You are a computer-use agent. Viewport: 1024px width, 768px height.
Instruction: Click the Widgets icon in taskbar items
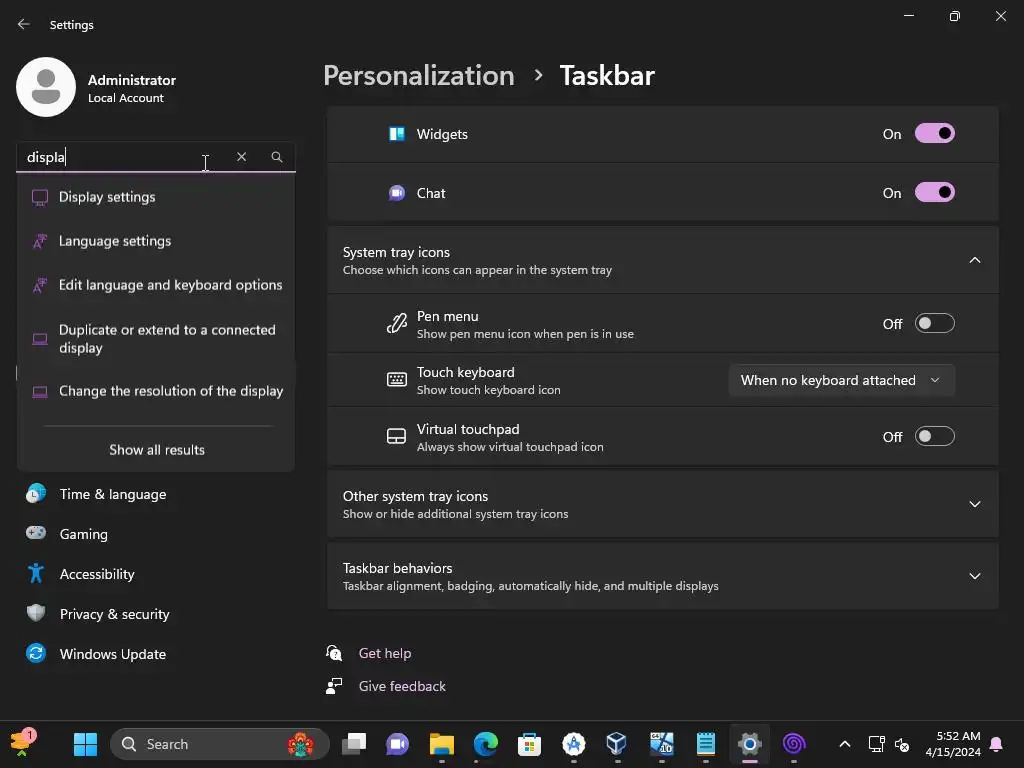[396, 134]
